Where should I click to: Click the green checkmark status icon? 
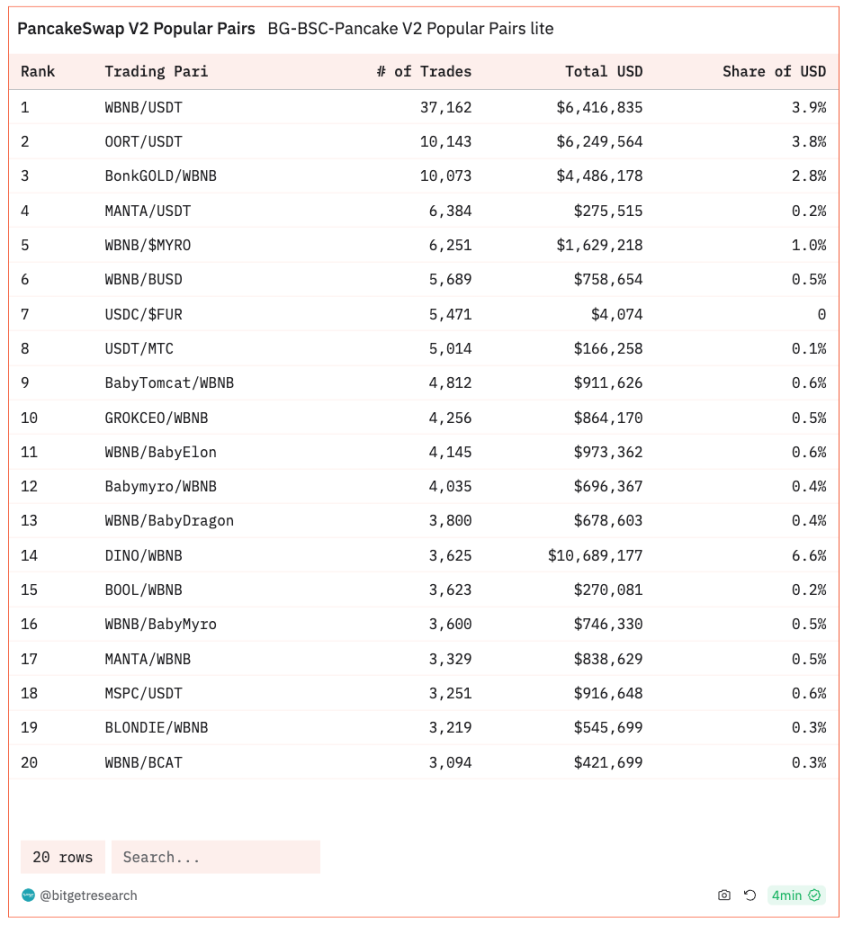pos(814,895)
